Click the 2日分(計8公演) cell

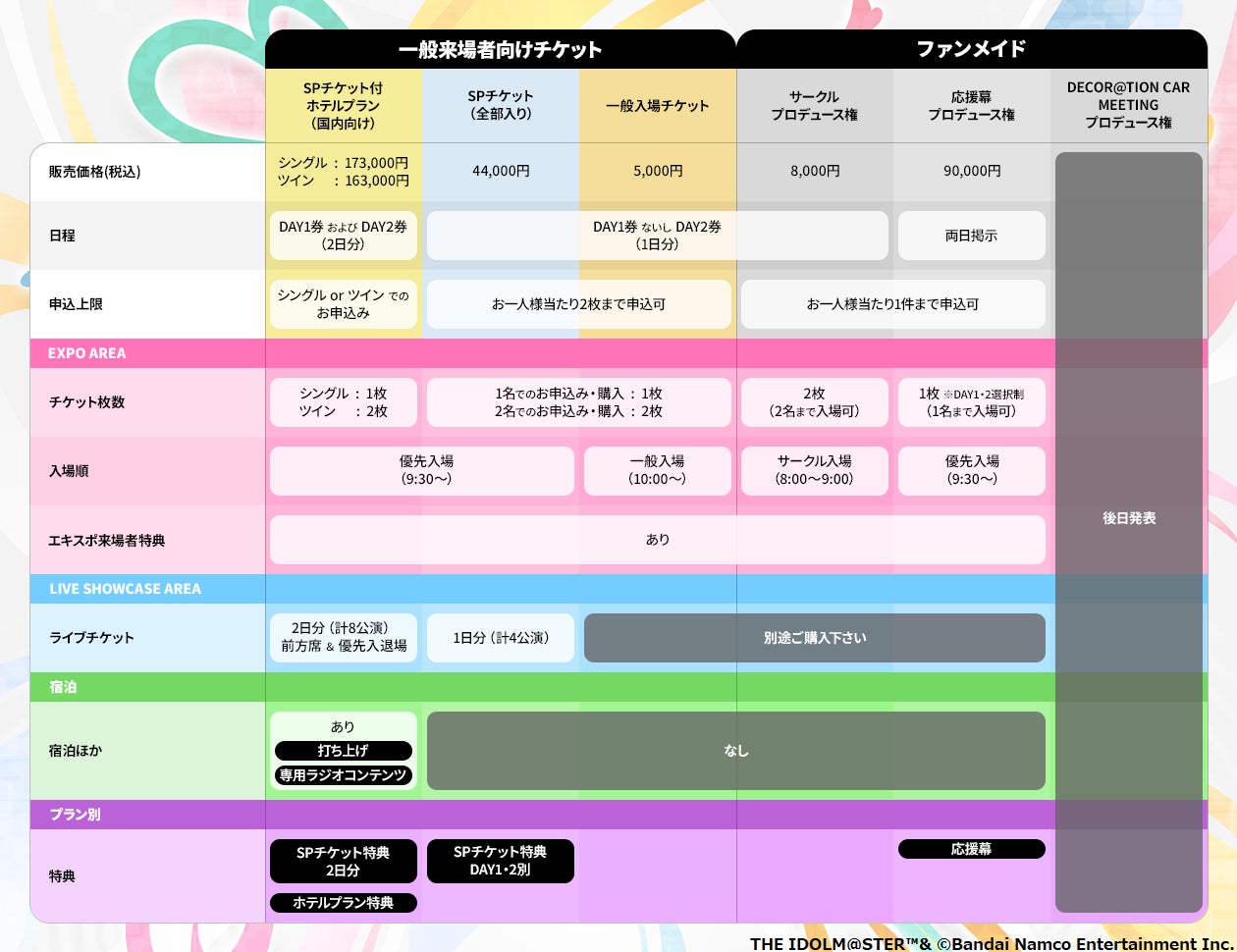tap(344, 638)
